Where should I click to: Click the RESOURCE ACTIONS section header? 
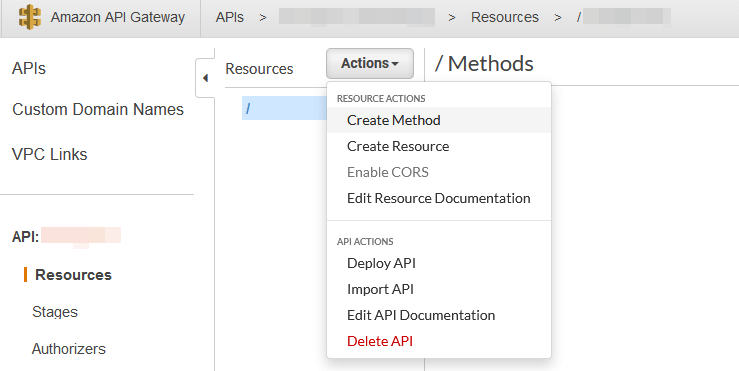pos(381,99)
